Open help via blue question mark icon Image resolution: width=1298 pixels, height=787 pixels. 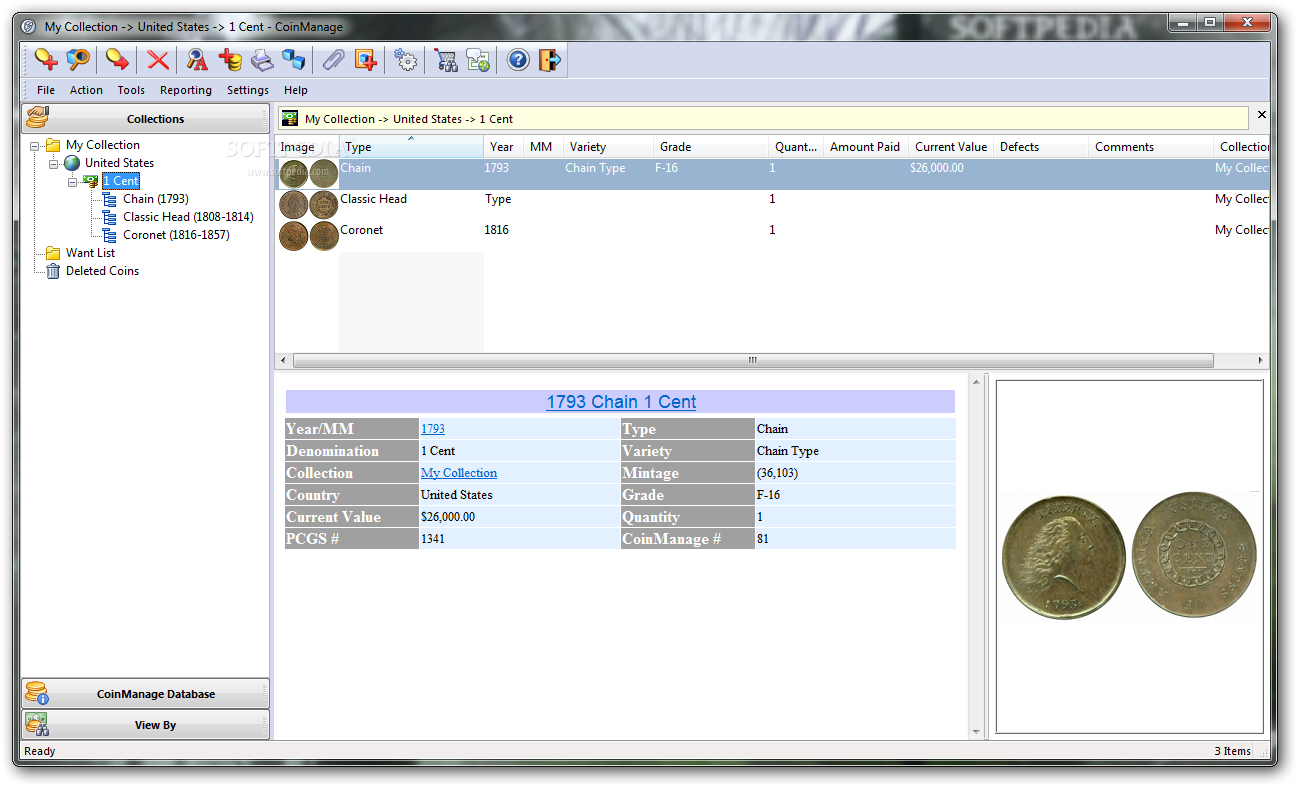tap(518, 60)
